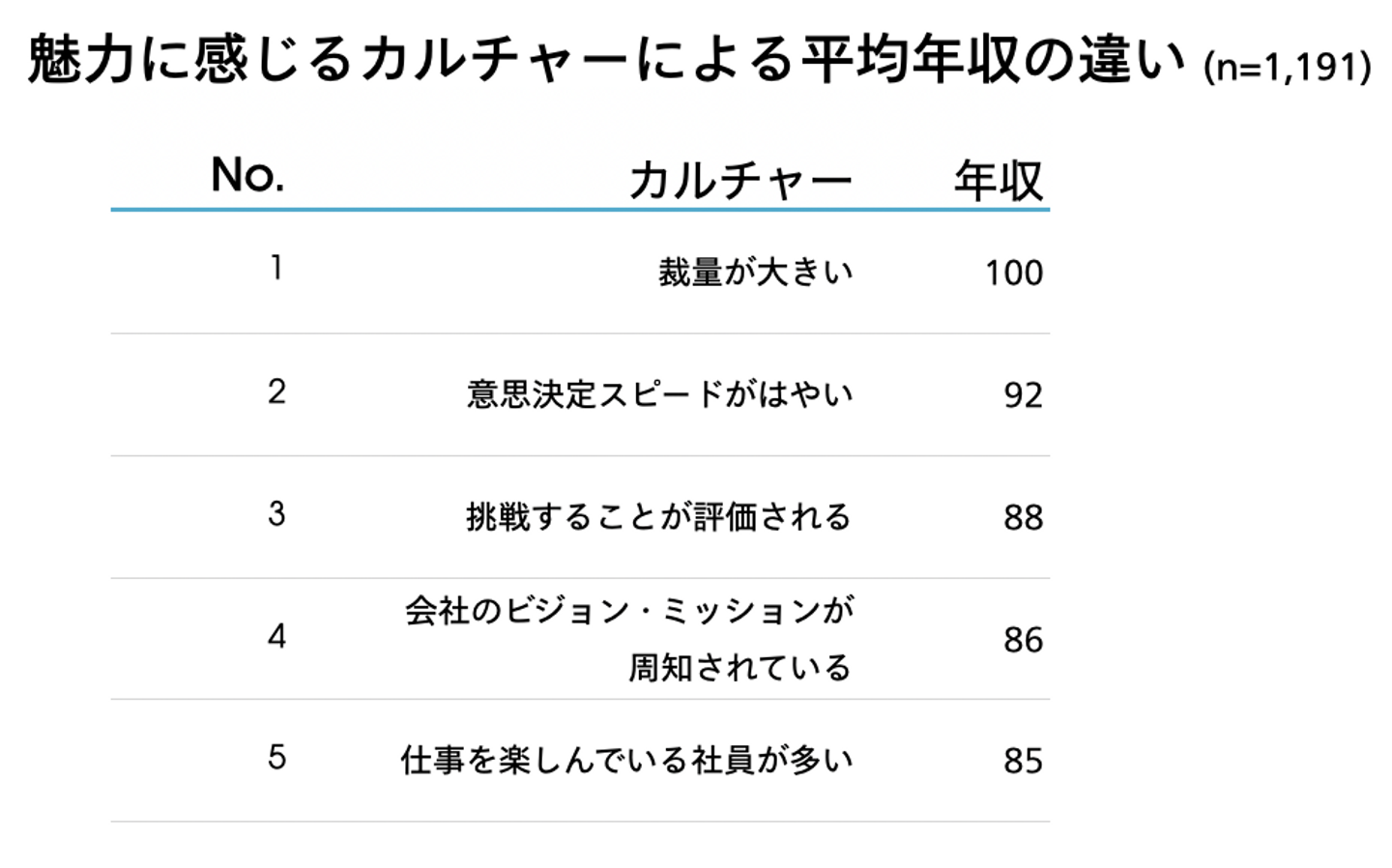Click the value 88 in the 年収 column
Image resolution: width=1392 pixels, height=868 pixels.
(1023, 518)
